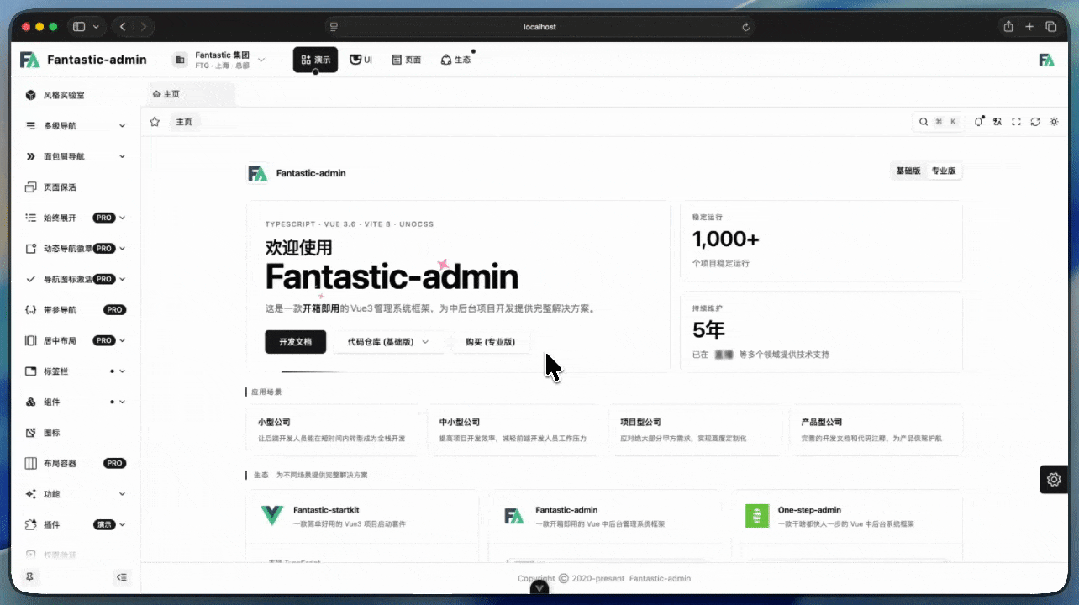Click the 产品型公司 scenario card
This screenshot has width=1079, height=605.
(x=876, y=430)
